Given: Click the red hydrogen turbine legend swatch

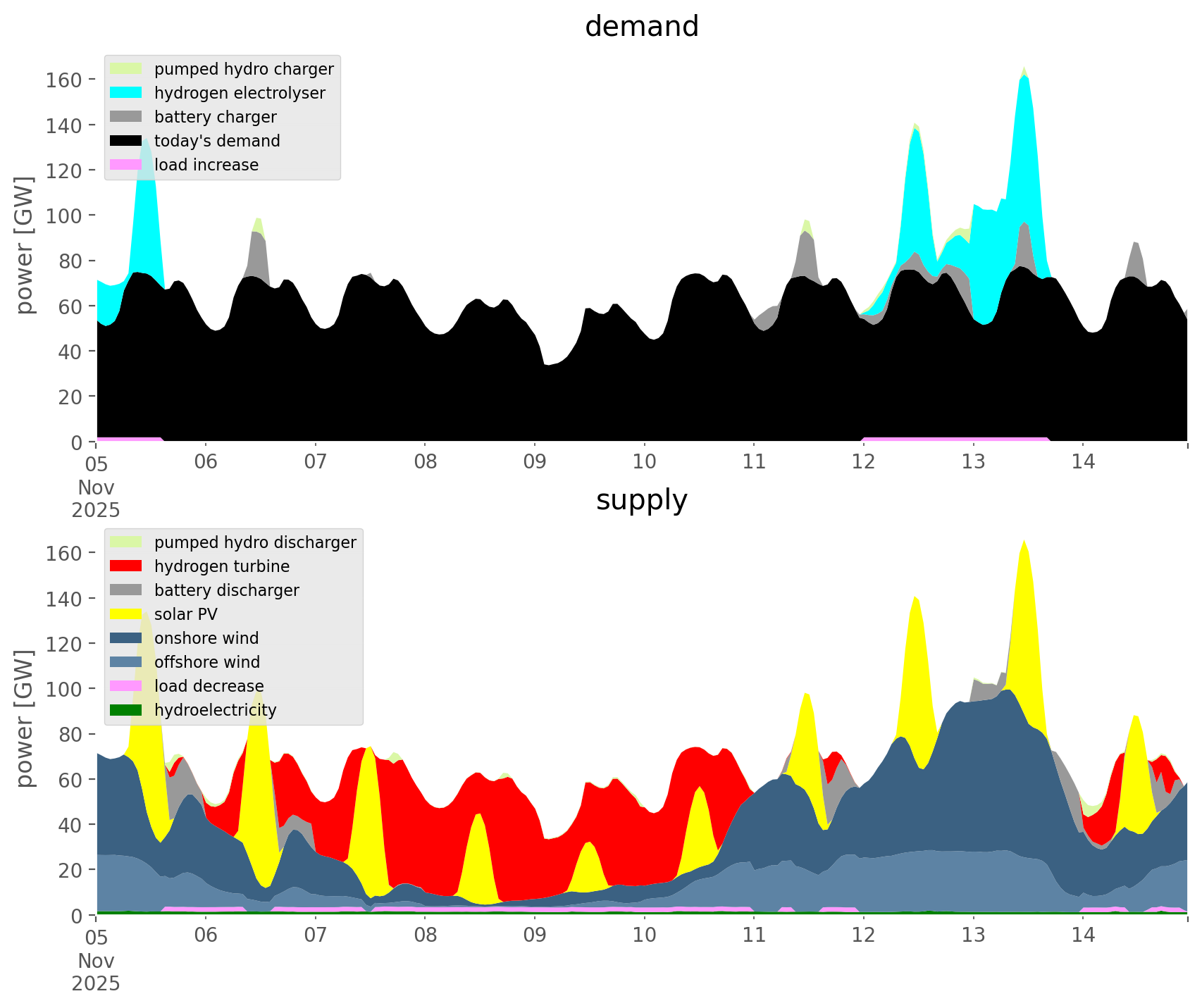Looking at the screenshot, I should (126, 566).
